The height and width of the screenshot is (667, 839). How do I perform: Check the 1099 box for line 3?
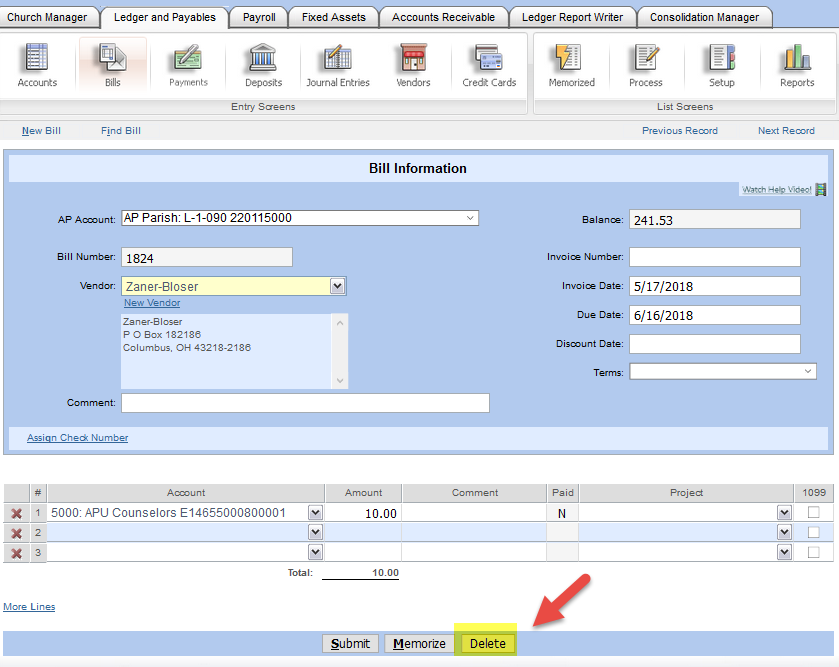click(813, 552)
